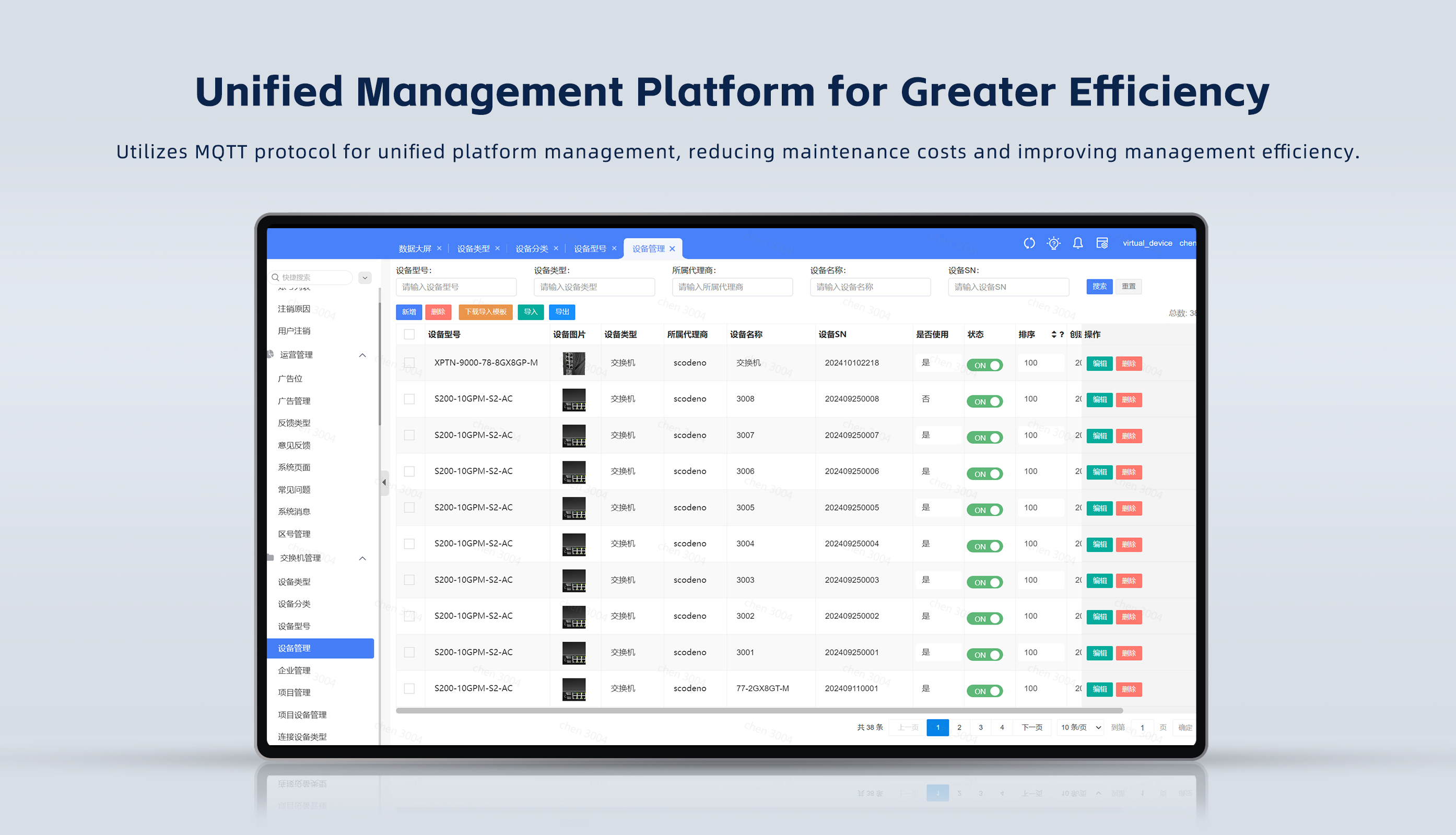This screenshot has width=1456, height=835.
Task: Open 企业管理 in the sidebar menu
Action: [294, 670]
